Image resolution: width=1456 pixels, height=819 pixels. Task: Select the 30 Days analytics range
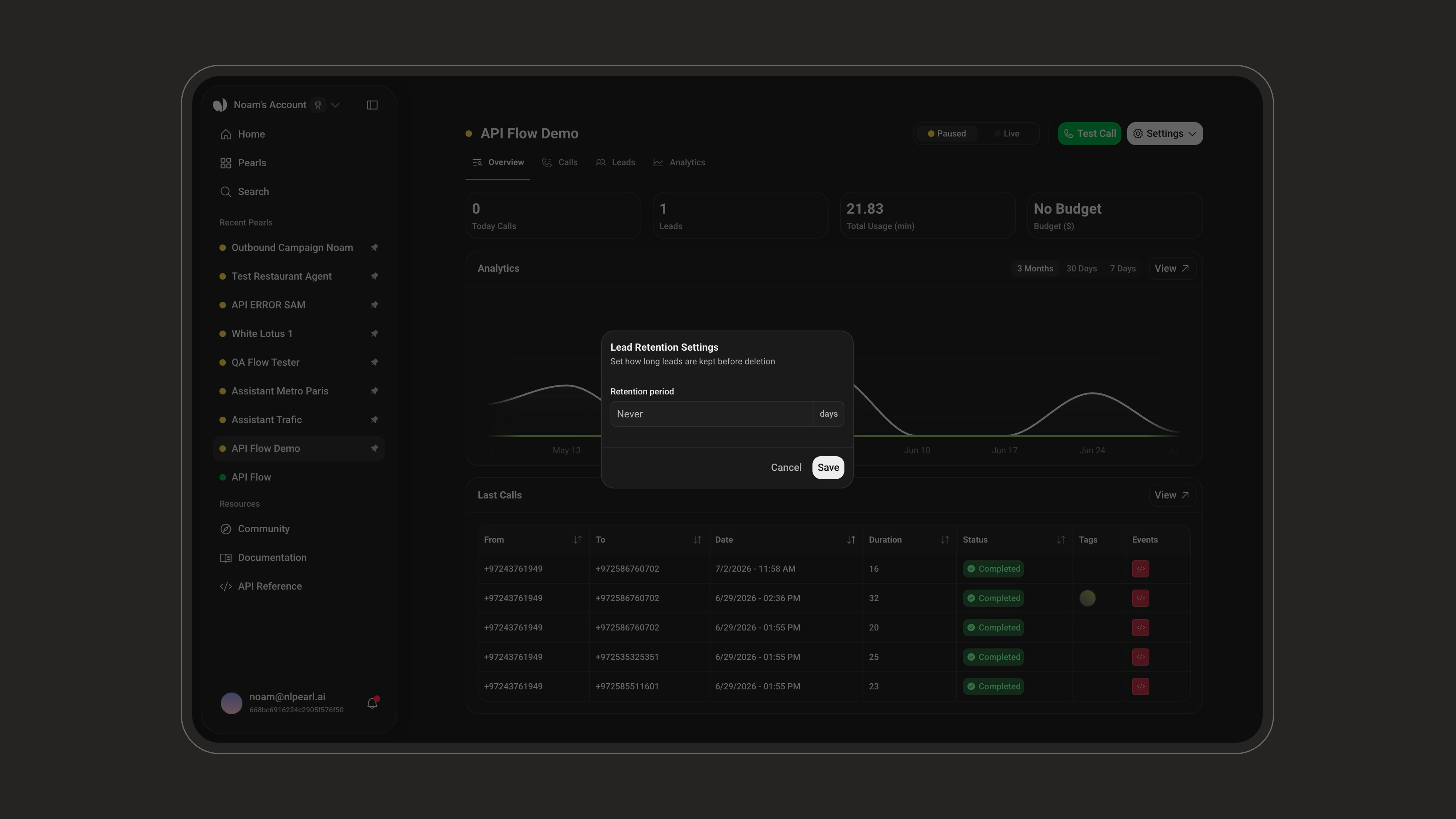tap(1081, 268)
